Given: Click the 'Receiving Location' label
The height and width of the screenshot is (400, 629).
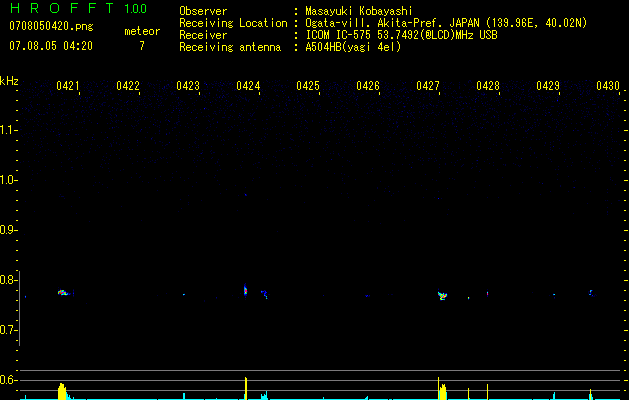Looking at the screenshot, I should click(233, 23).
